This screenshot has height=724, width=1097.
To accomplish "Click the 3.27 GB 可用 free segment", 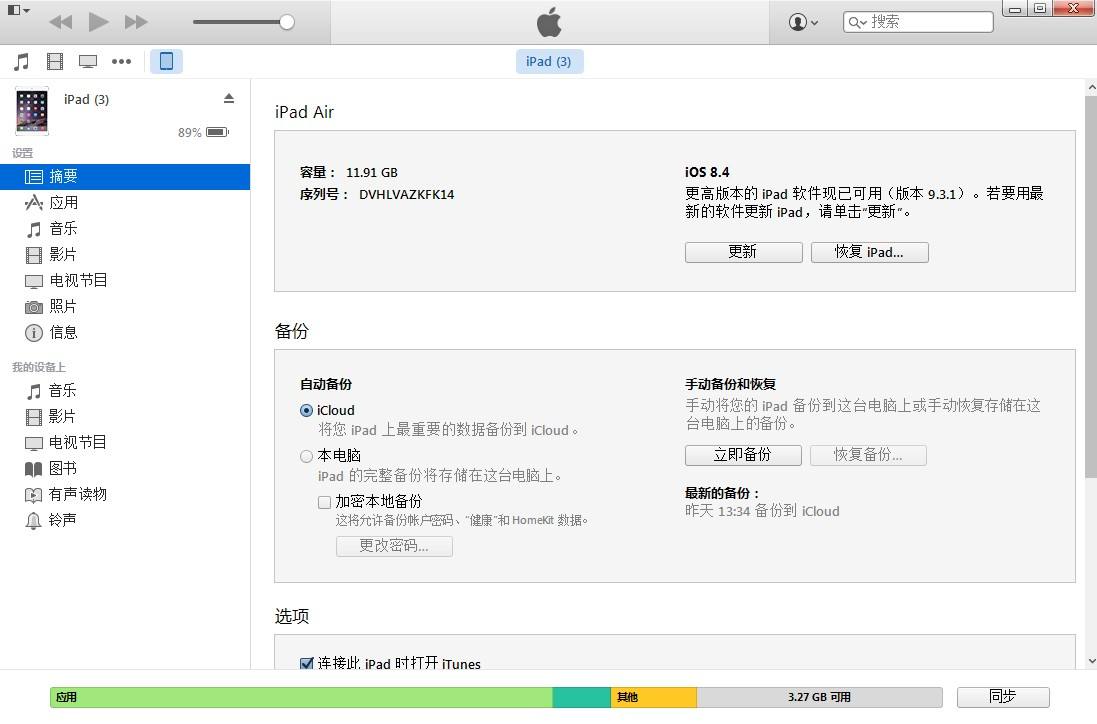I will tap(819, 697).
